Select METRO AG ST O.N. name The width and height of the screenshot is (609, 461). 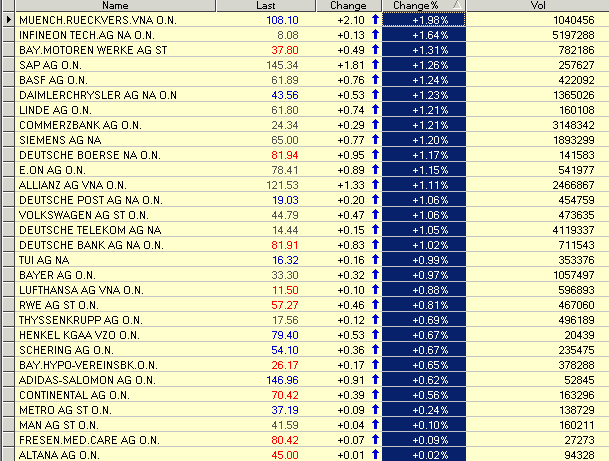tap(65, 411)
